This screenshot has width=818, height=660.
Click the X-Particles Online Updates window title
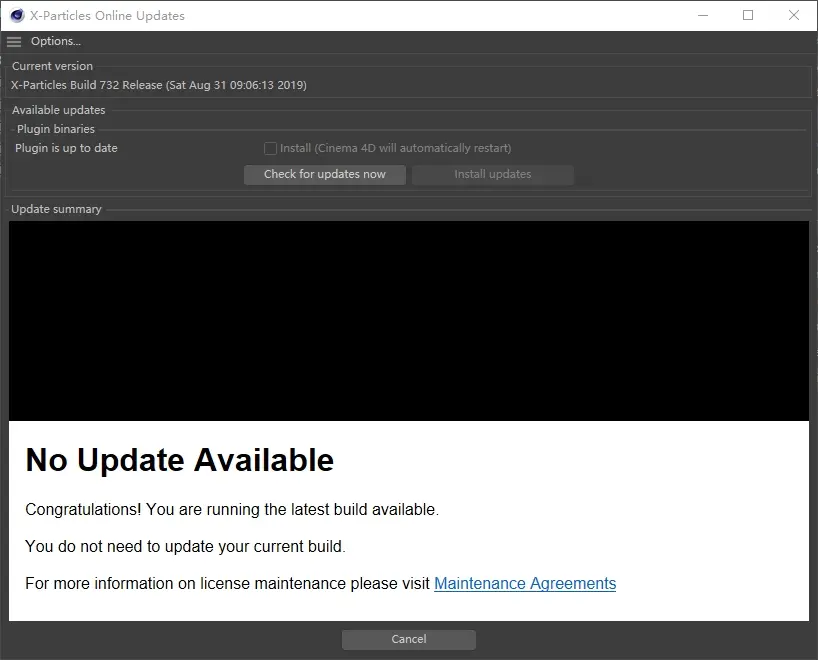107,16
